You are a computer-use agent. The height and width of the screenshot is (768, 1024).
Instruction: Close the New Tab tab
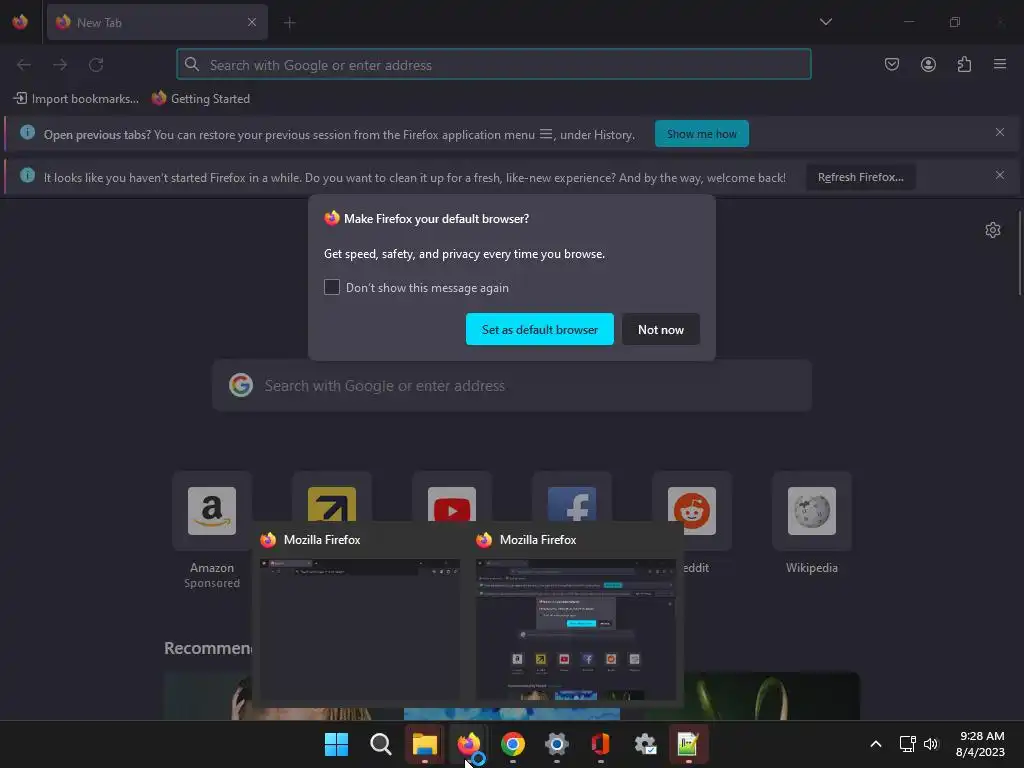coord(251,22)
